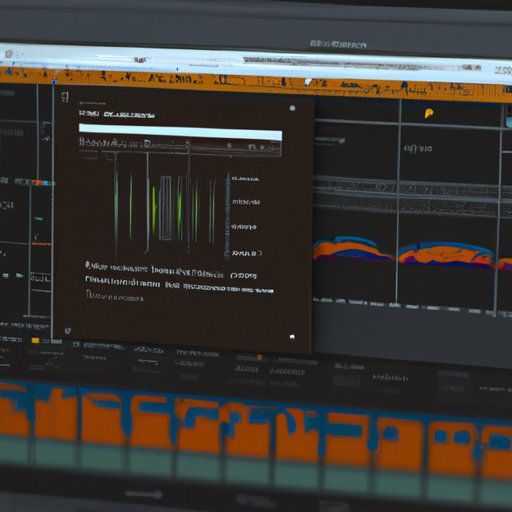Click the small white icon at dialog's bottom-right corner
The height and width of the screenshot is (512, 512).
292,337
